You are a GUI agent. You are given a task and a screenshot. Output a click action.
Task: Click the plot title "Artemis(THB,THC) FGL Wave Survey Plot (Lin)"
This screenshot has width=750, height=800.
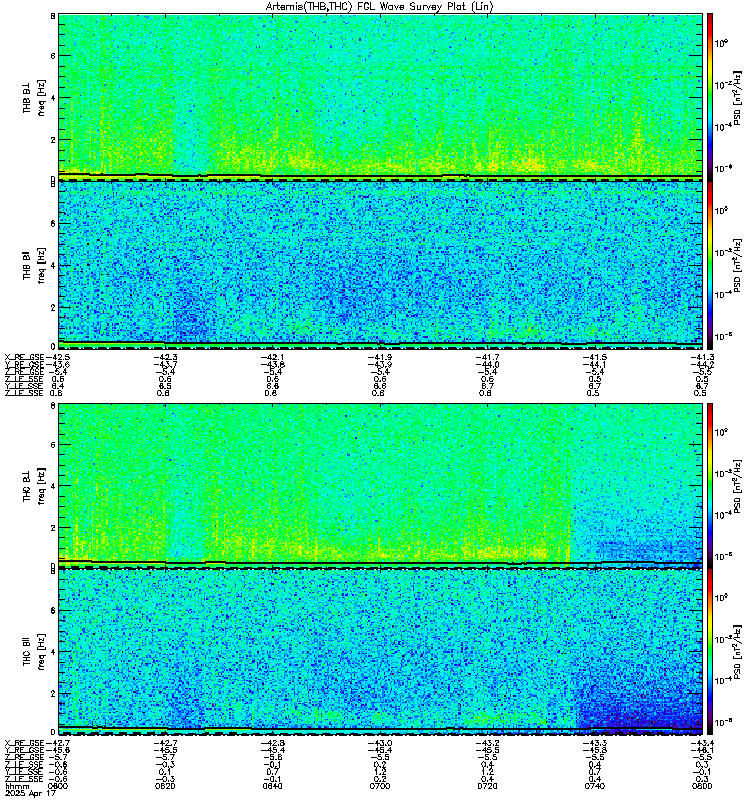(x=380, y=7)
